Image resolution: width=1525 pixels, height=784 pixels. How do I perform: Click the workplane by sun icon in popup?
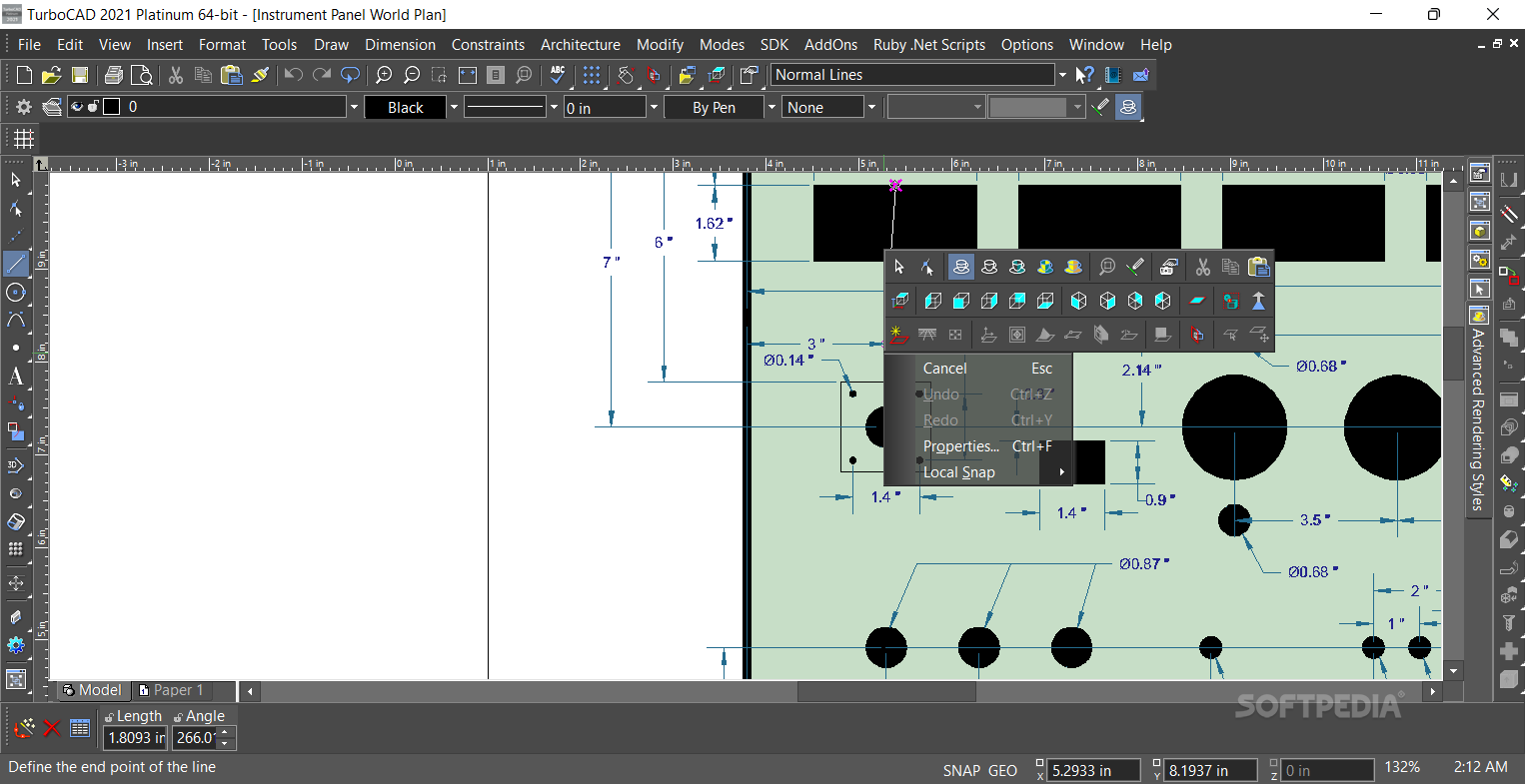tap(897, 335)
